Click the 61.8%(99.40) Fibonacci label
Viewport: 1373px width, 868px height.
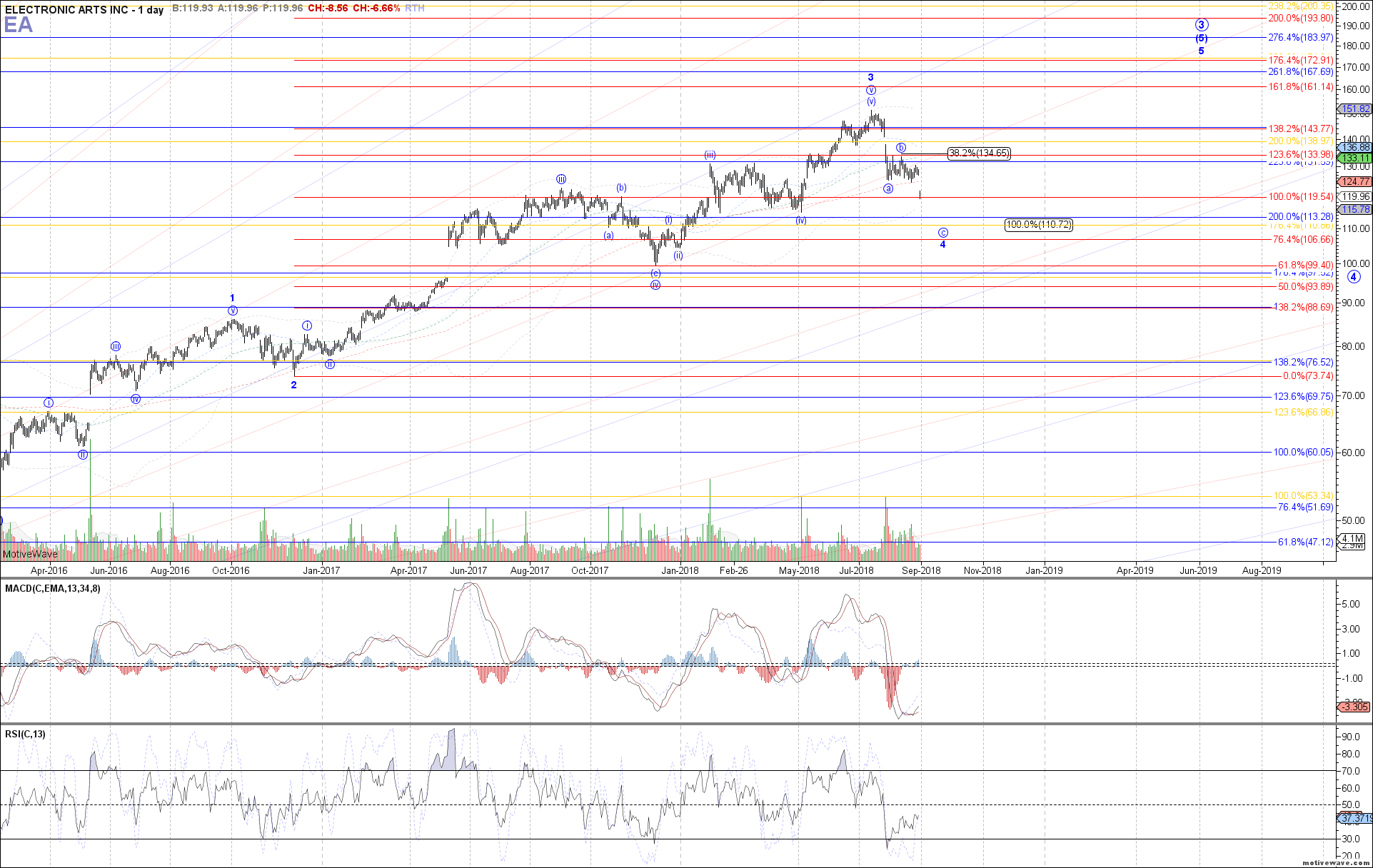click(1305, 265)
